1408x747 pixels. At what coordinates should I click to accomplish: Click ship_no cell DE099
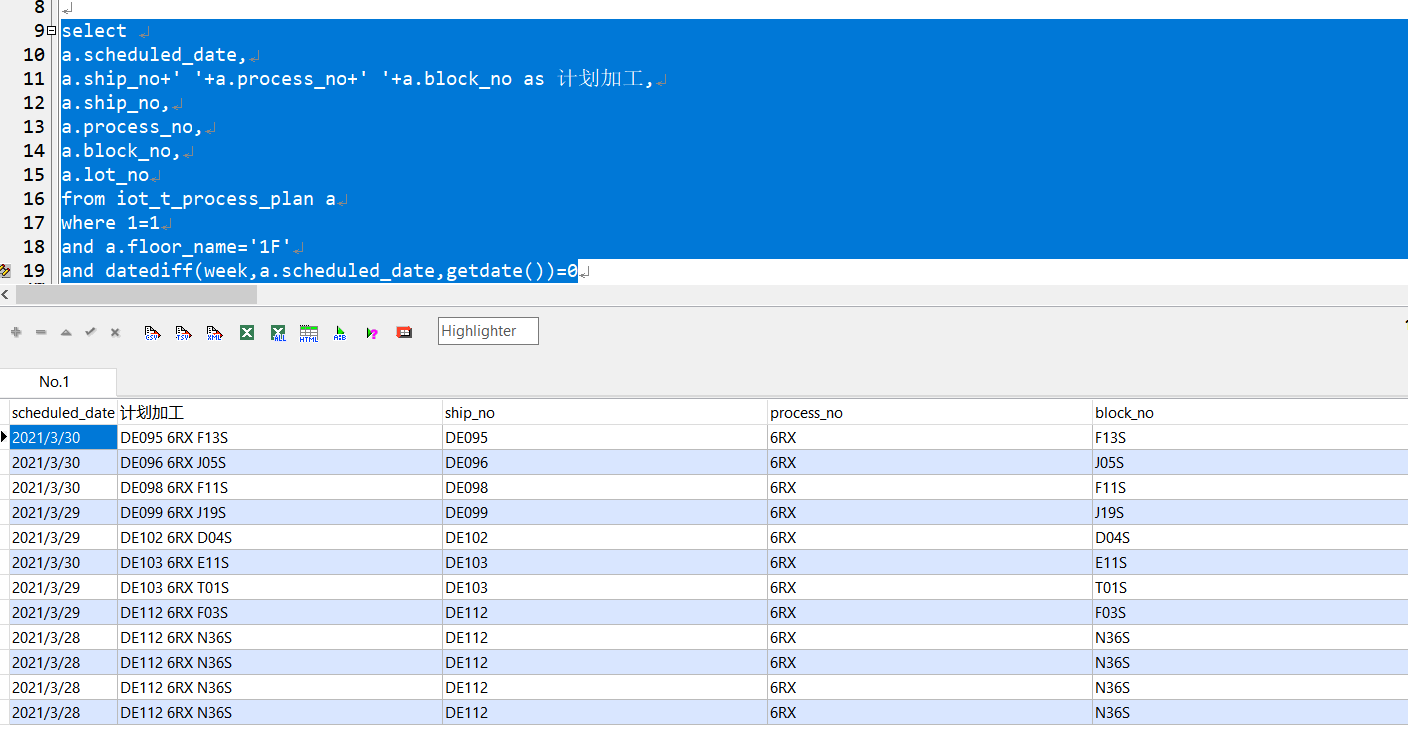click(605, 512)
